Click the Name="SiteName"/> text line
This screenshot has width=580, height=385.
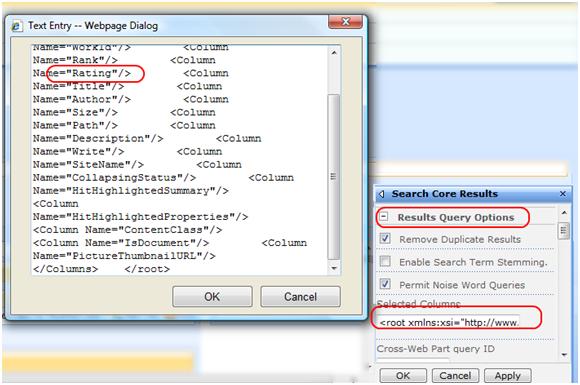[88, 165]
